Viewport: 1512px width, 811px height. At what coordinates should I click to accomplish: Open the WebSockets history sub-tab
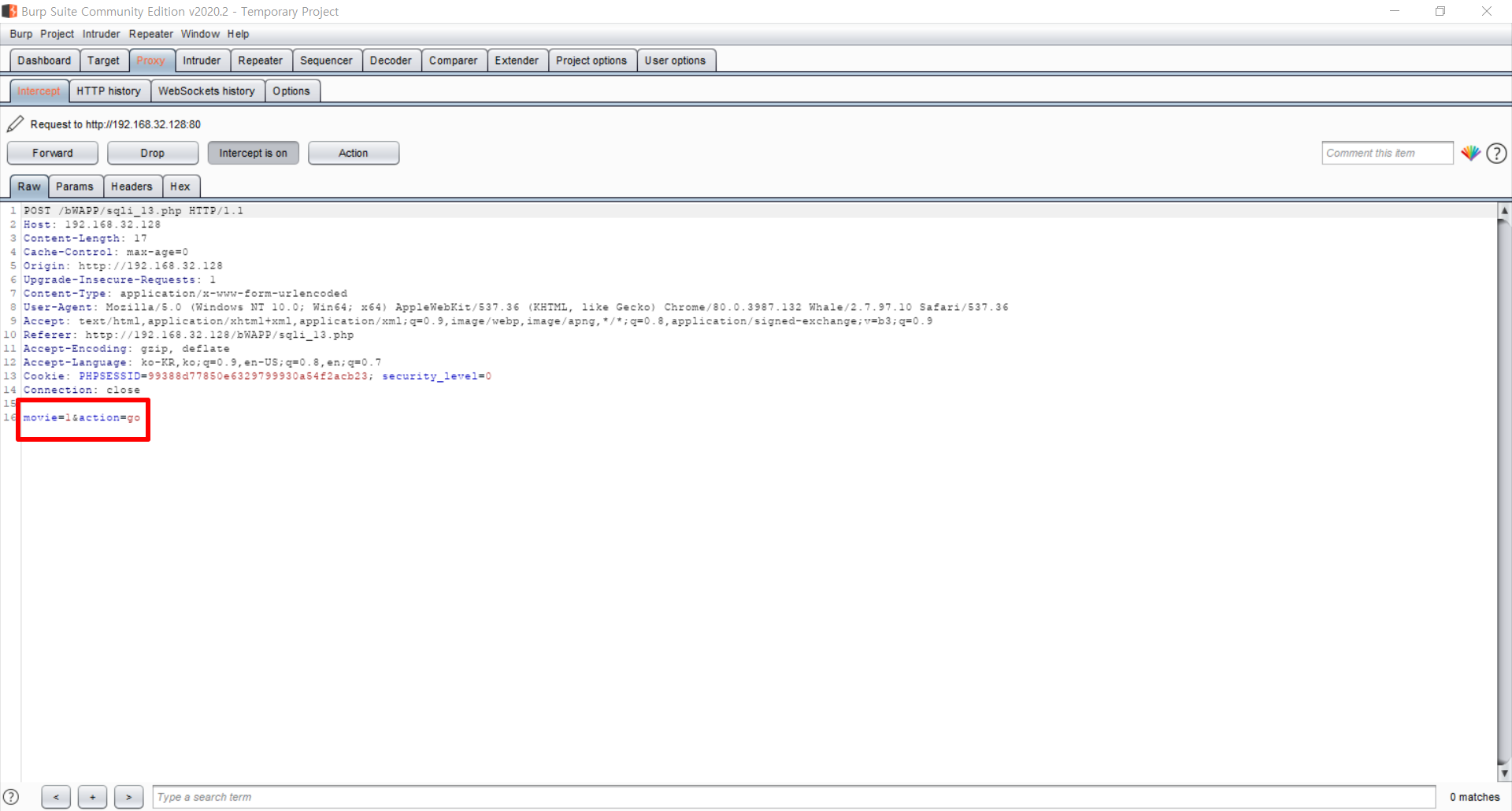click(x=206, y=91)
